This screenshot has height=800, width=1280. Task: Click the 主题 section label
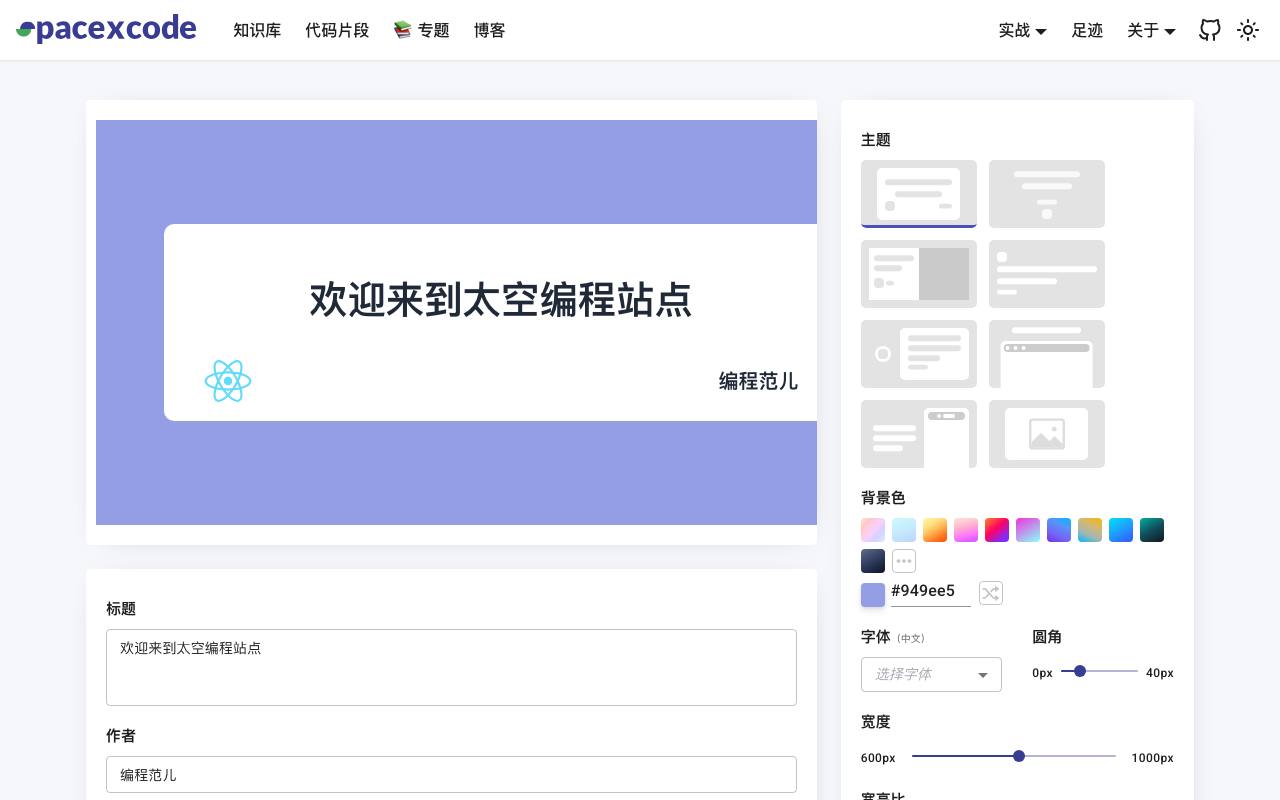click(876, 140)
